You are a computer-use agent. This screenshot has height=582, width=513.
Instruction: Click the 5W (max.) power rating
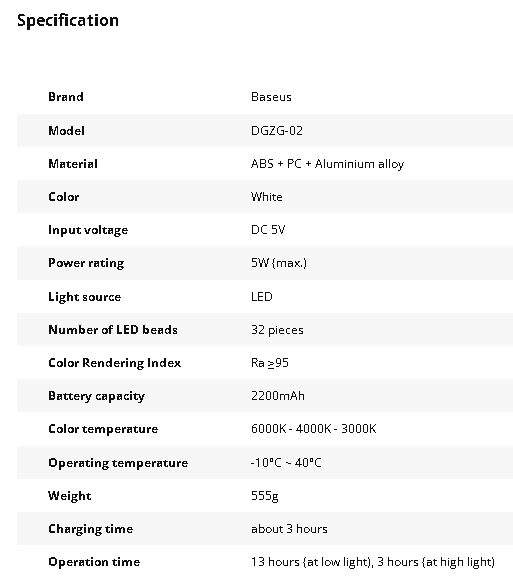tap(279, 263)
